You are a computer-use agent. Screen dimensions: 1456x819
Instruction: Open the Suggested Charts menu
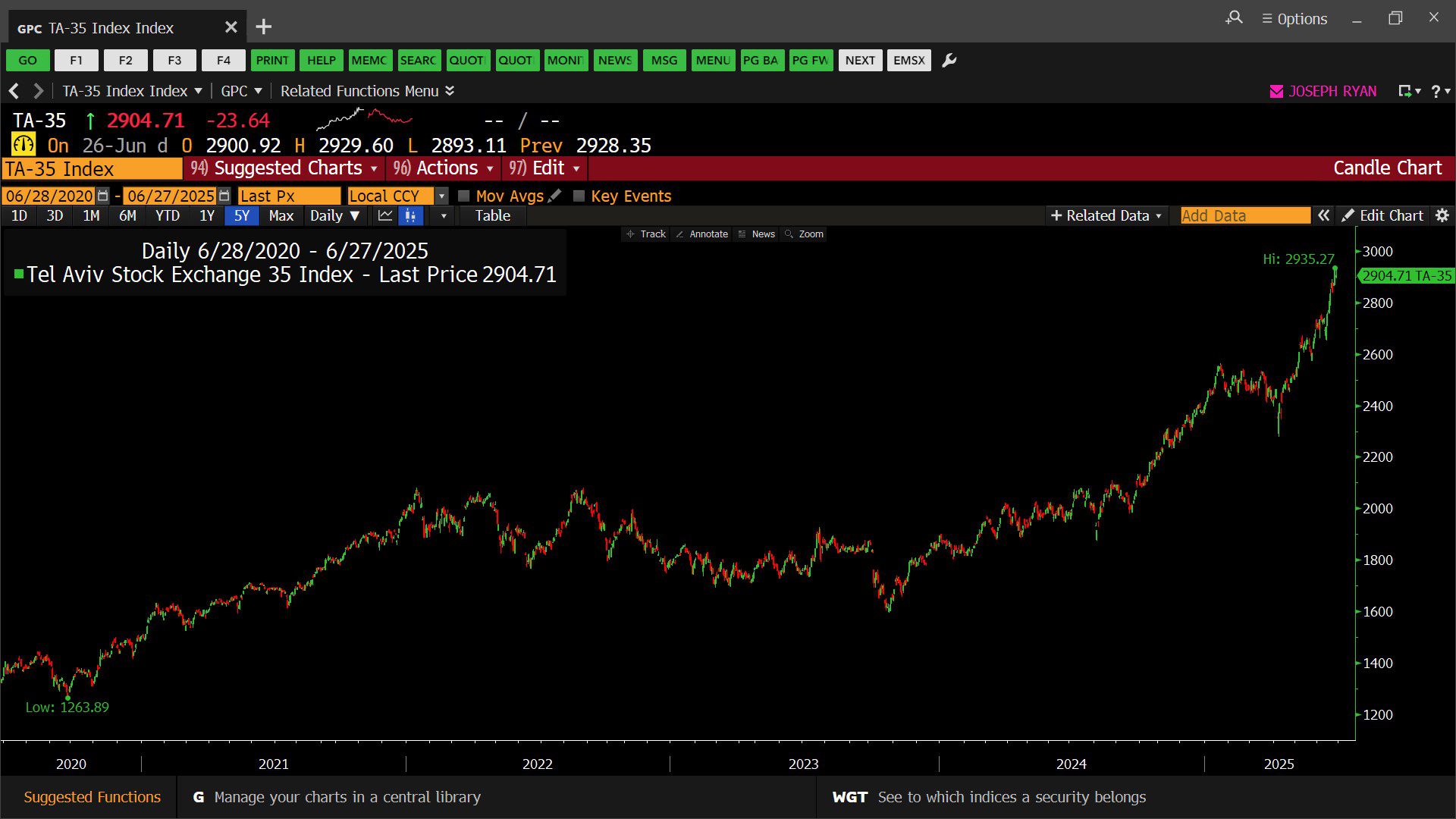click(x=287, y=168)
